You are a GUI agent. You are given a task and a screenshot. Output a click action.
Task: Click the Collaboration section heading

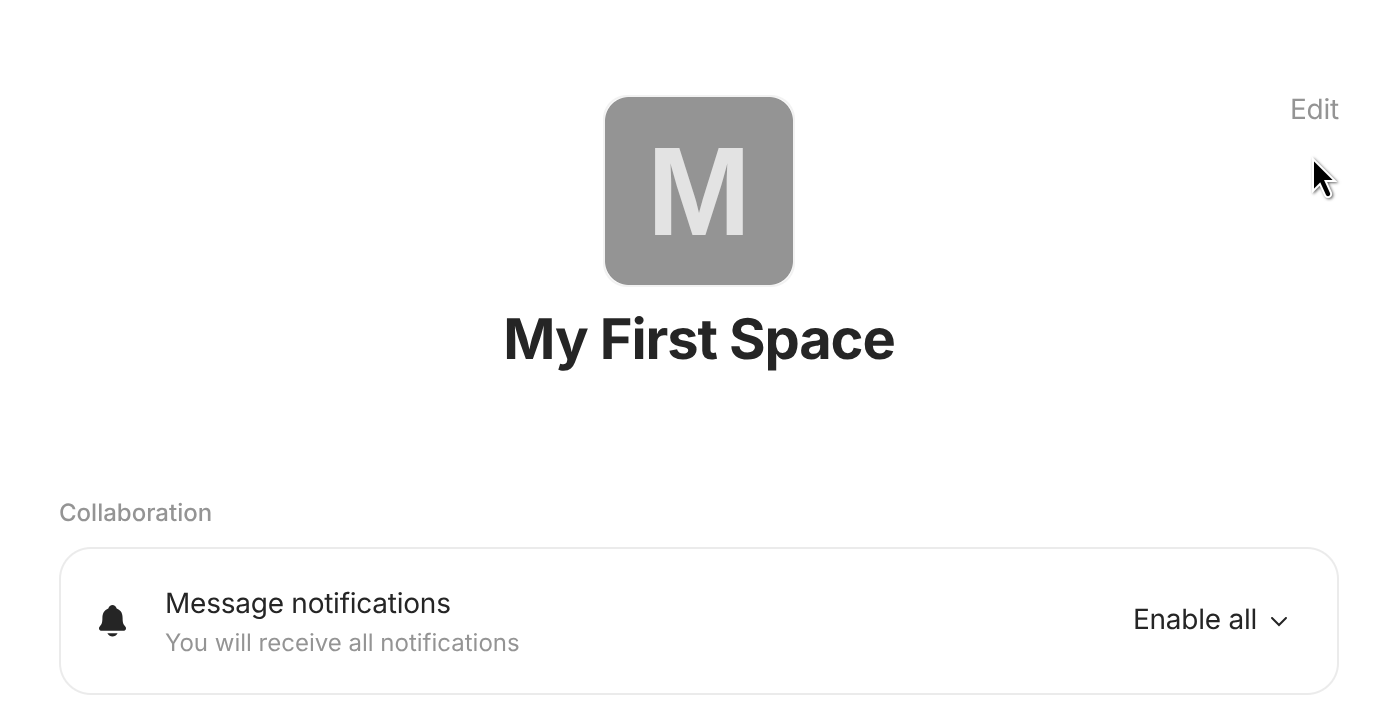[x=135, y=512]
